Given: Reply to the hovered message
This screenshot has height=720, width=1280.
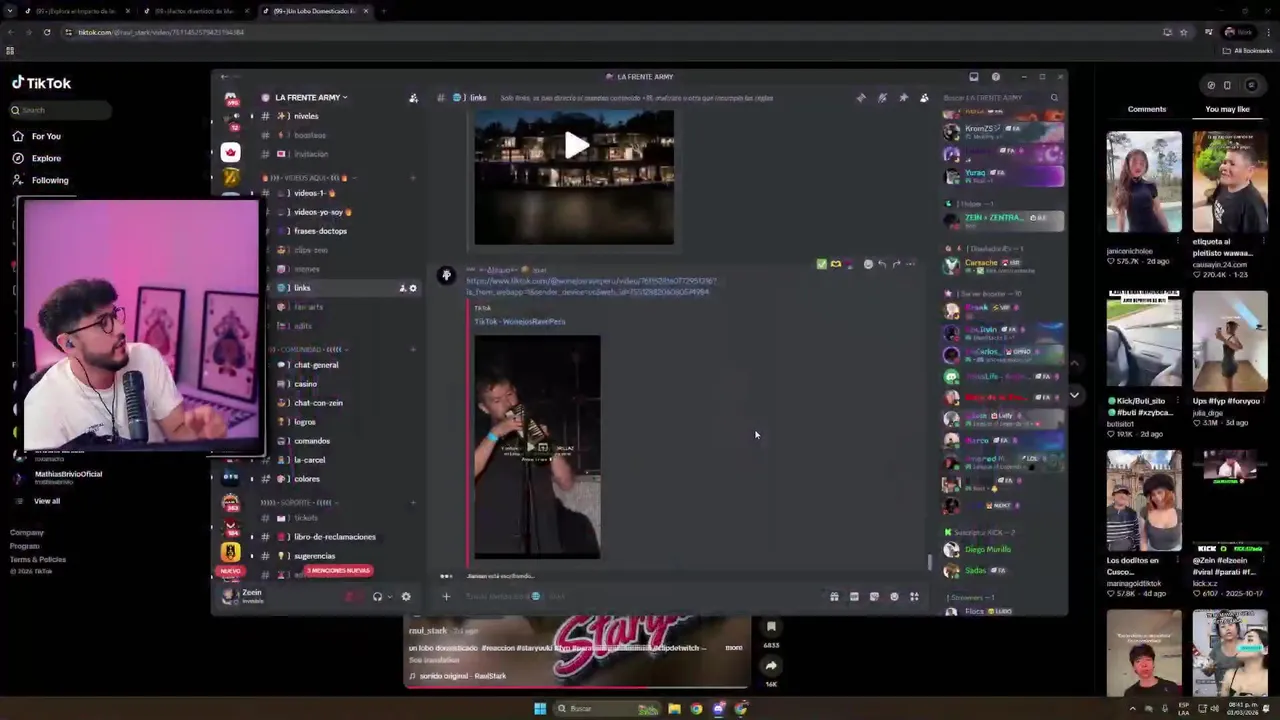Looking at the screenshot, I should (882, 264).
